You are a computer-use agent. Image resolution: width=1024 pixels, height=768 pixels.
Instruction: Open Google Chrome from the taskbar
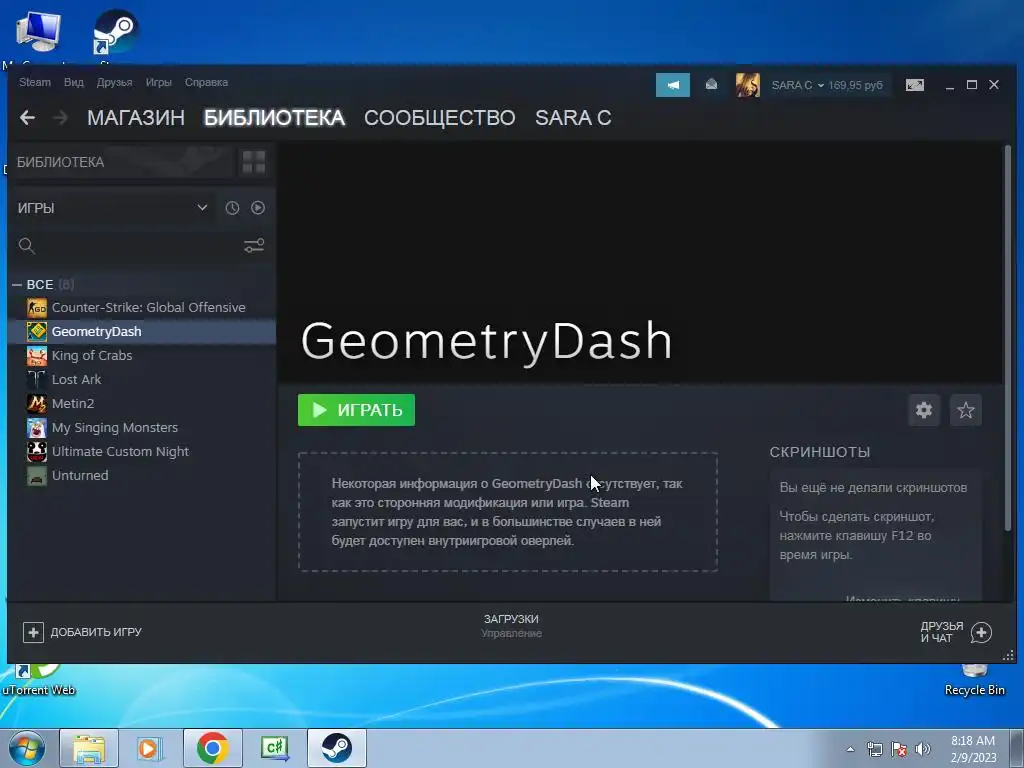point(213,748)
